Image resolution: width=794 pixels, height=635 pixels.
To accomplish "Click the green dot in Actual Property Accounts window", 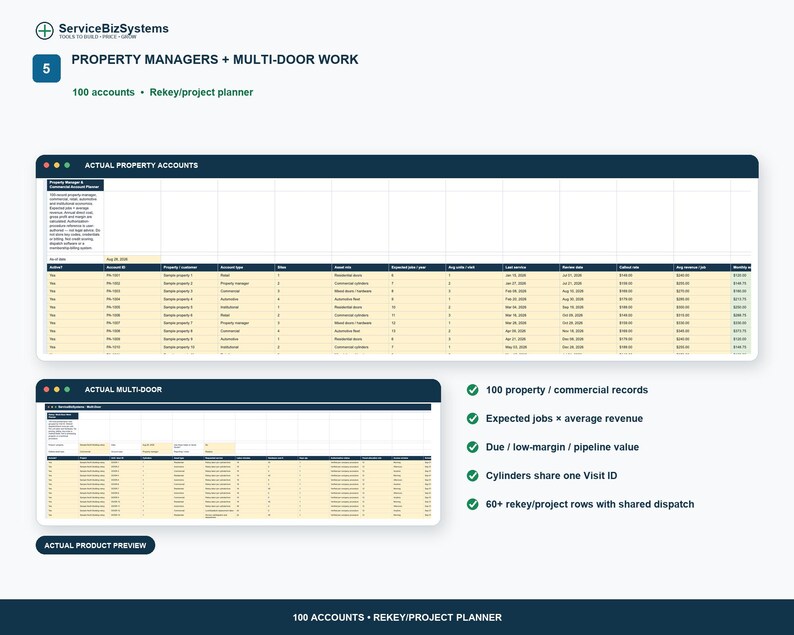I will [x=67, y=165].
